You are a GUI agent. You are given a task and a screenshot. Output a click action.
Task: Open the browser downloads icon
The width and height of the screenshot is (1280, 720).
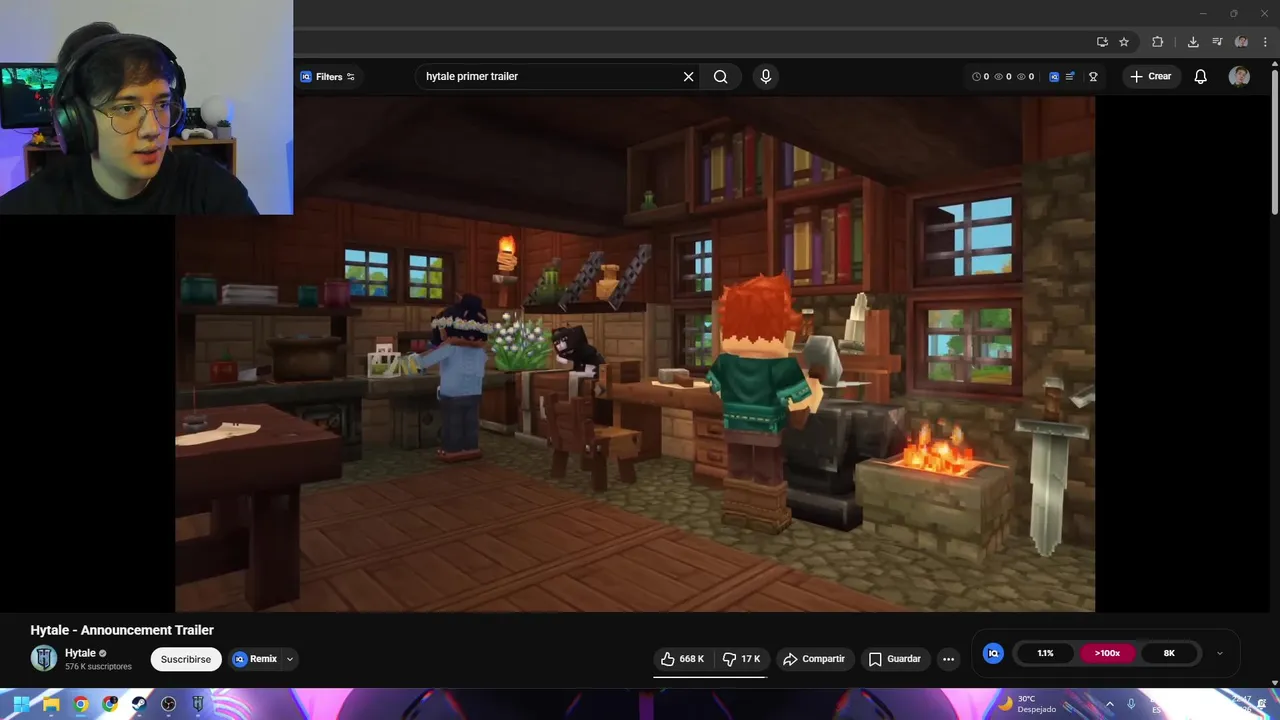click(x=1193, y=42)
